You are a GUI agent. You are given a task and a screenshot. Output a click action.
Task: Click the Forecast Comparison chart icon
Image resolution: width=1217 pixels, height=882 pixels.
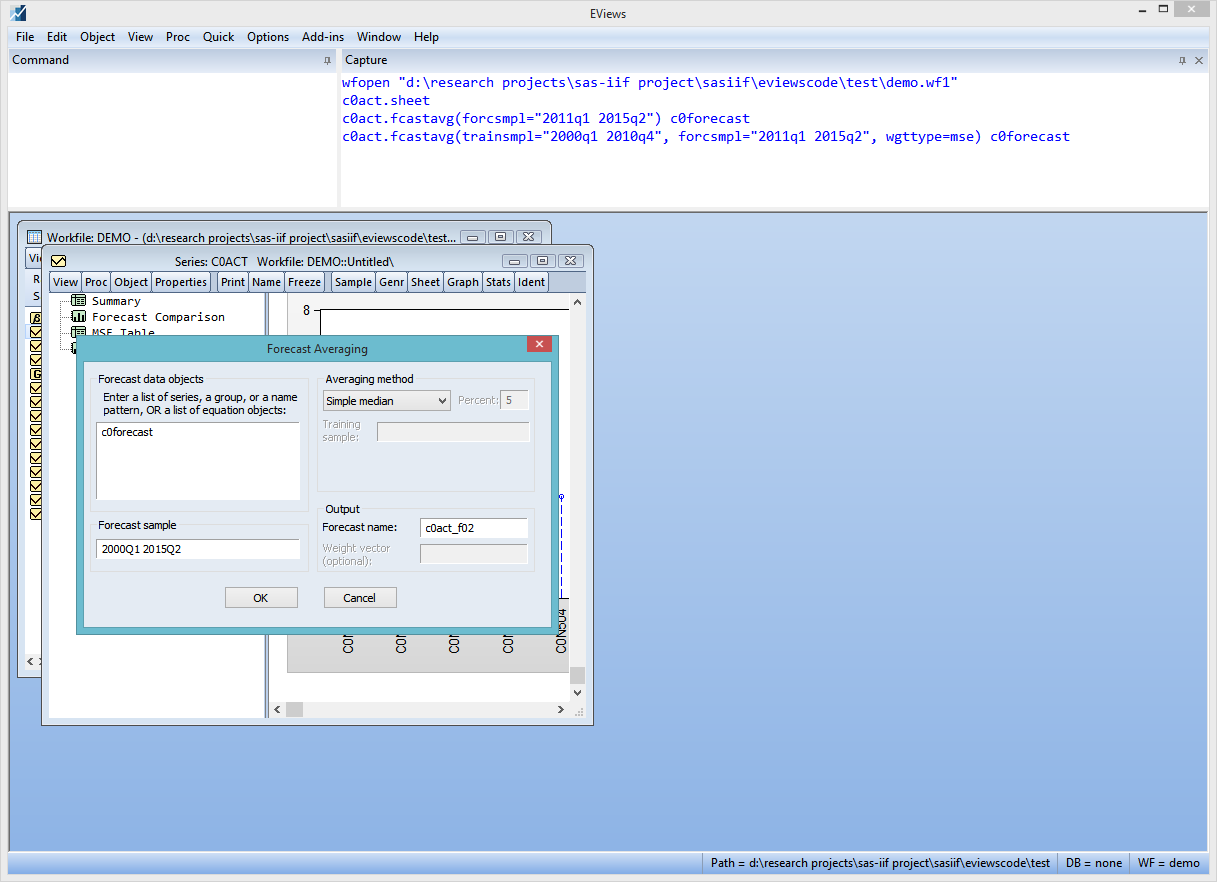click(79, 317)
